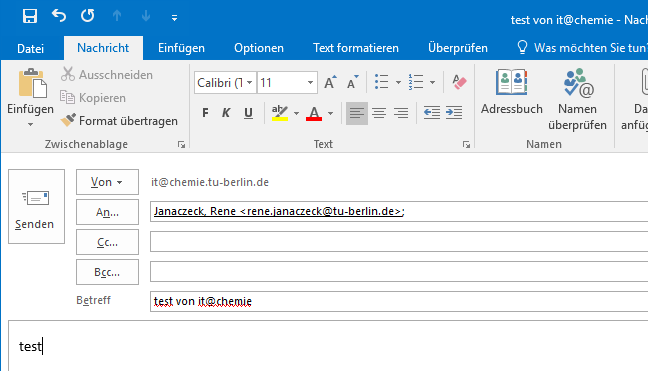Click the Senden button
The image size is (648, 371).
36,206
